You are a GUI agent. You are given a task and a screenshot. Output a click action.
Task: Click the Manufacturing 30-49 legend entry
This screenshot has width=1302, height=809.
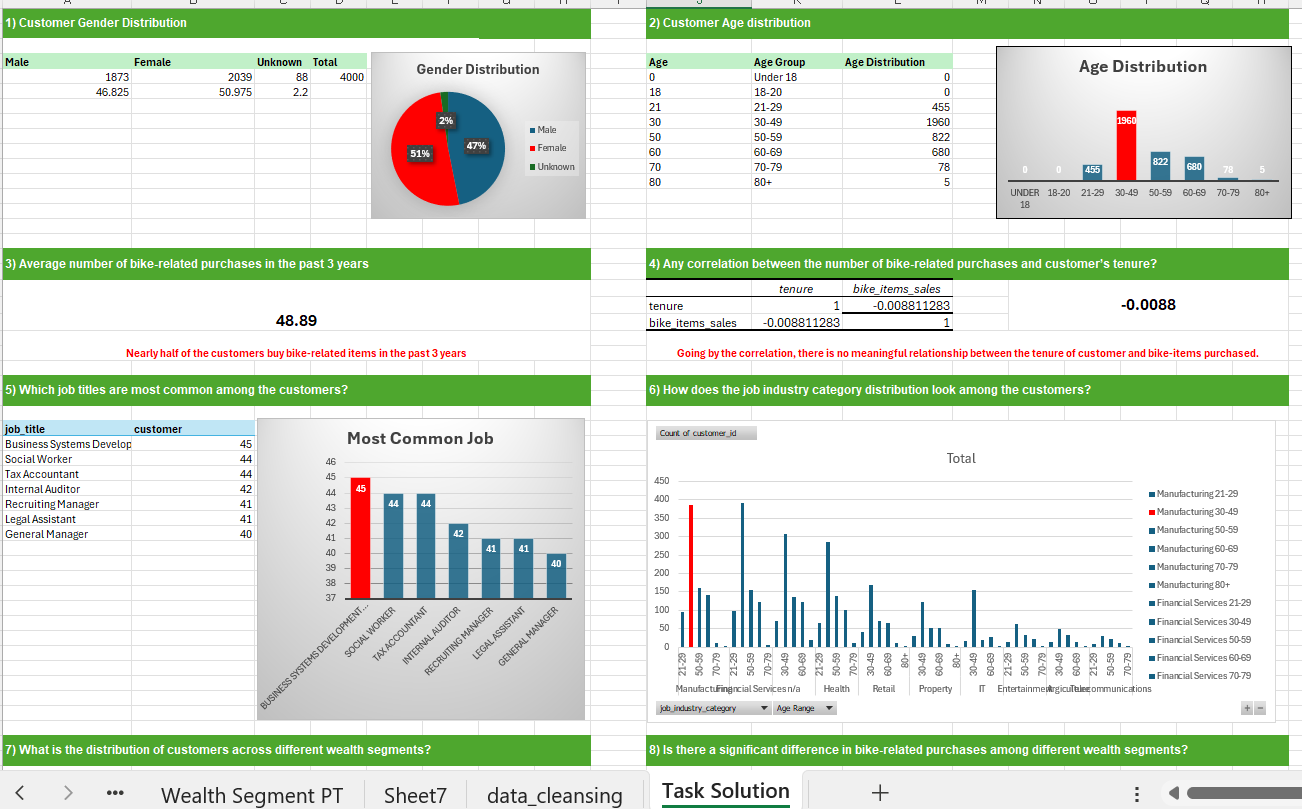[1196, 512]
